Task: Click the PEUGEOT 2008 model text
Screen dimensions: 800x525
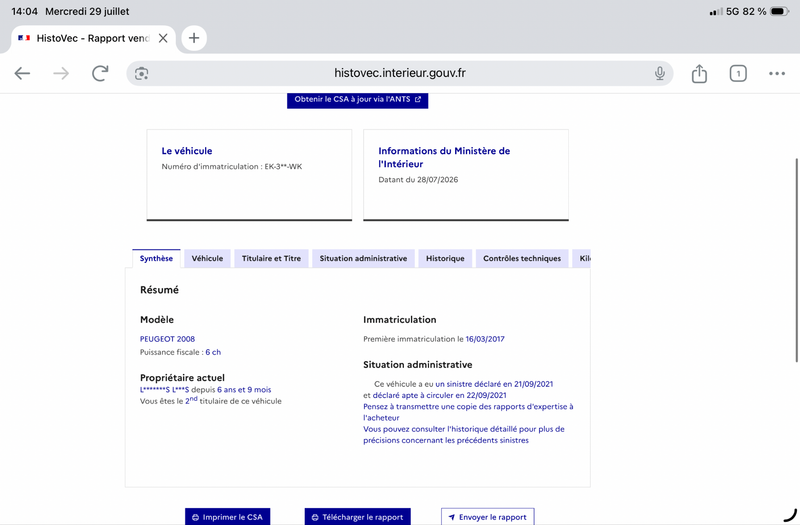Action: coord(167,339)
